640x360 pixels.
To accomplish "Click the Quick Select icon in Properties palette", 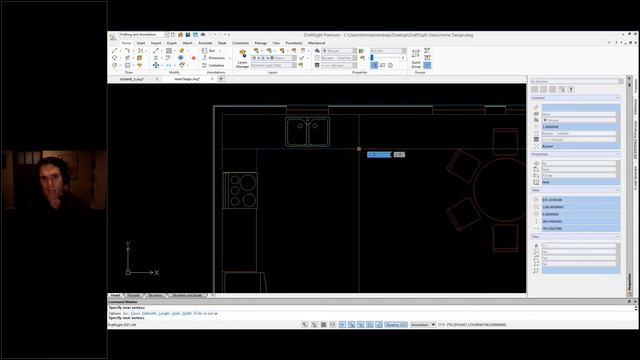I will point(562,89).
